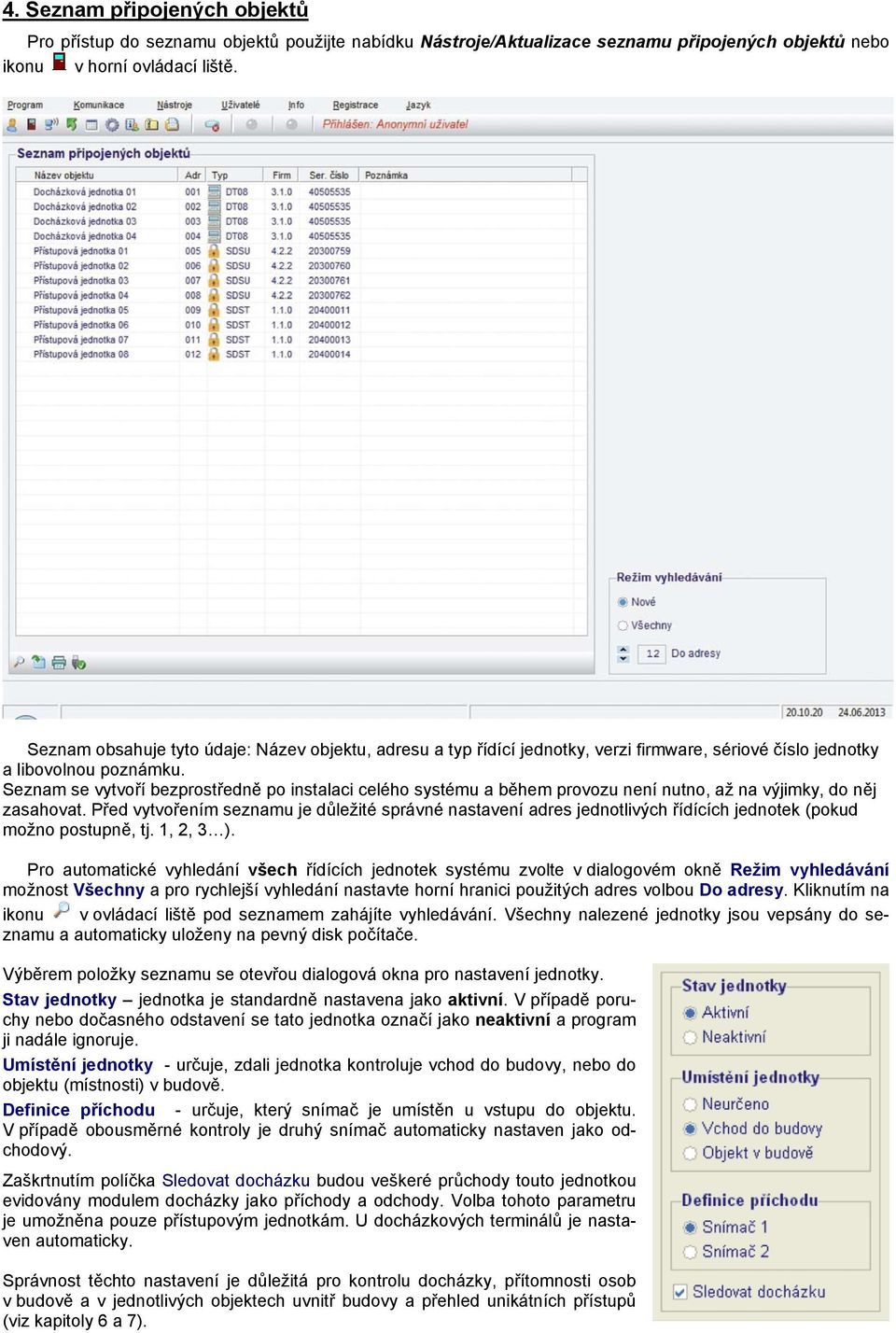Choose Vchod do budovy location

[690, 1129]
